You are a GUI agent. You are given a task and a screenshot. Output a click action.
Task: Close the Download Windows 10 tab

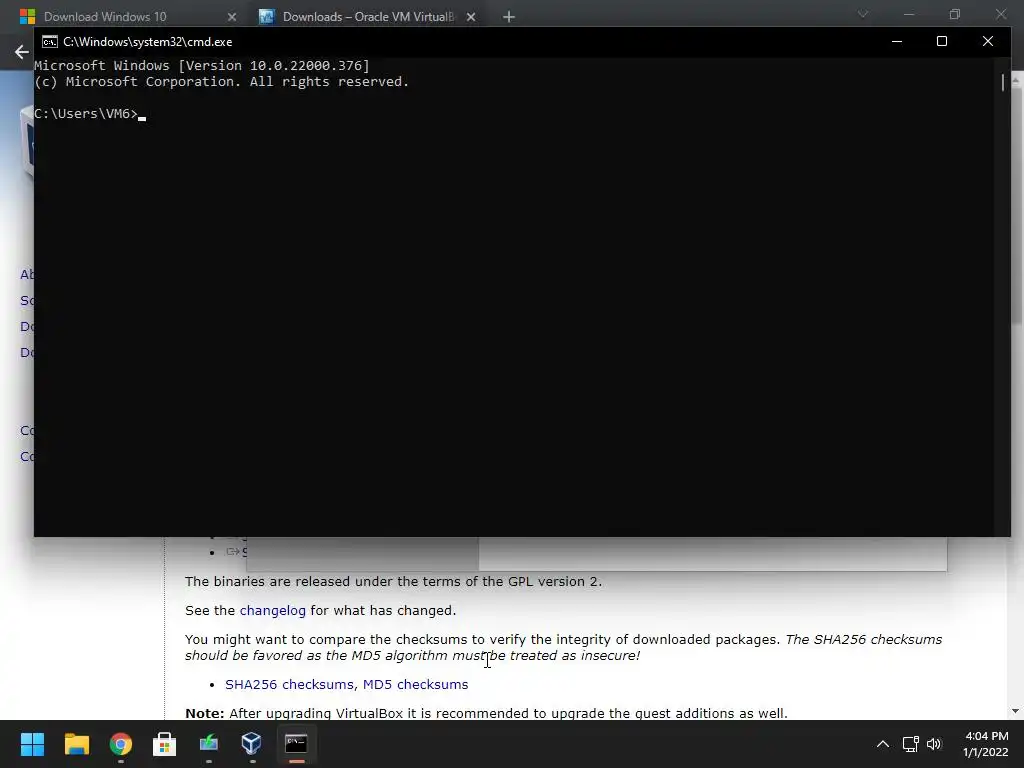(232, 17)
